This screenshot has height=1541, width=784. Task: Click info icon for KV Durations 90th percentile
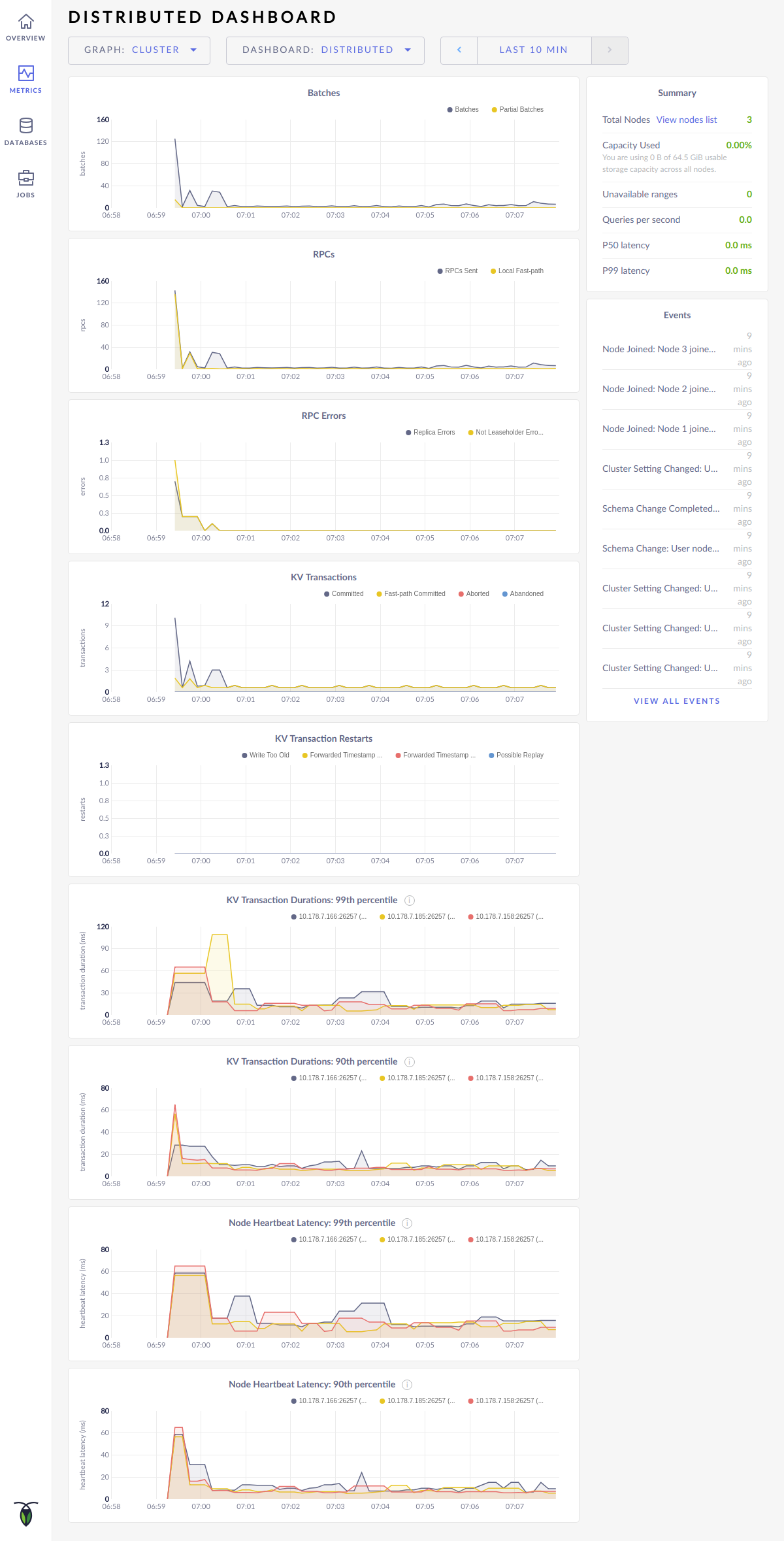point(410,1062)
